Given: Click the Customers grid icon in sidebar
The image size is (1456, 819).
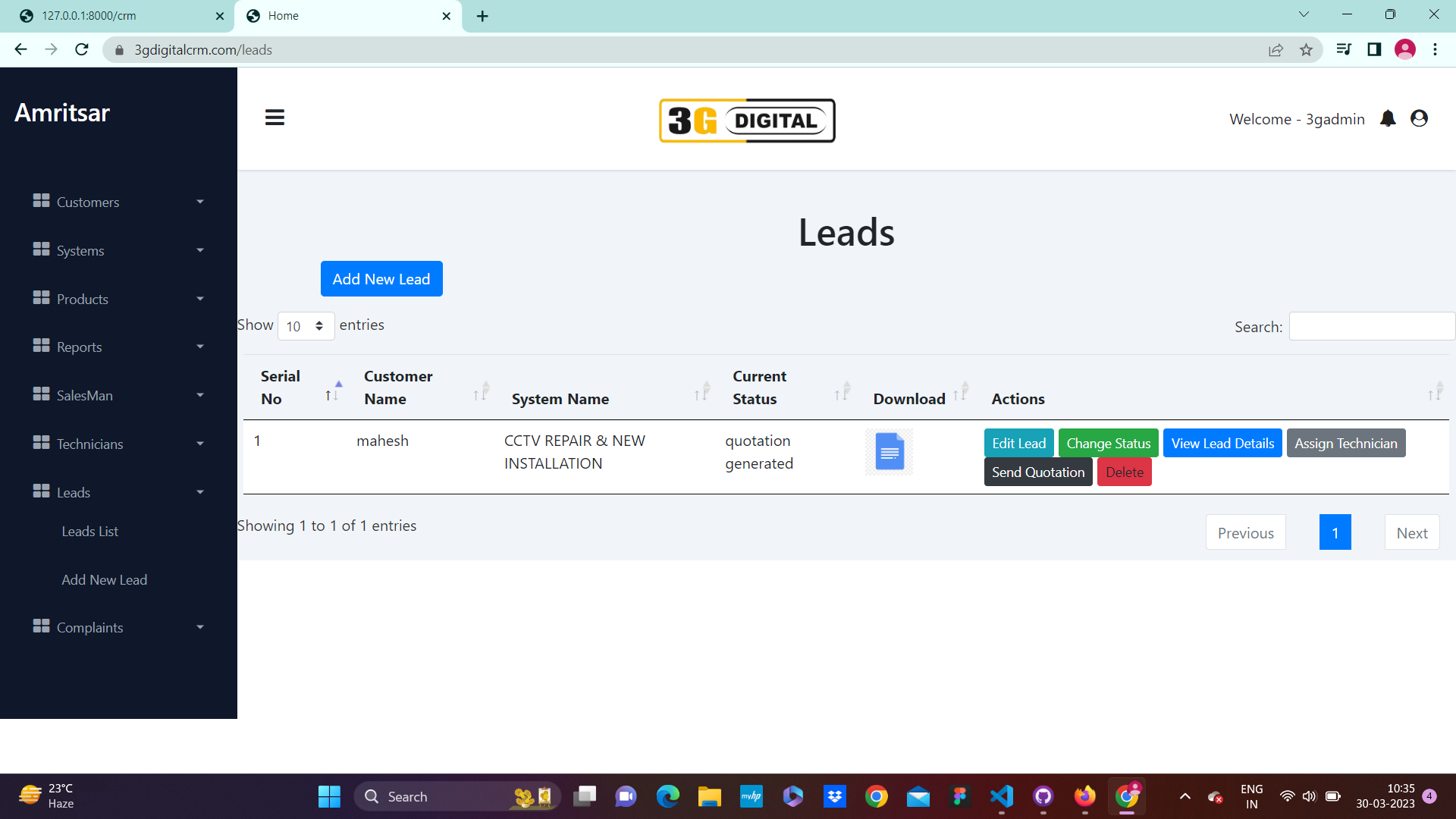Looking at the screenshot, I should tap(41, 201).
